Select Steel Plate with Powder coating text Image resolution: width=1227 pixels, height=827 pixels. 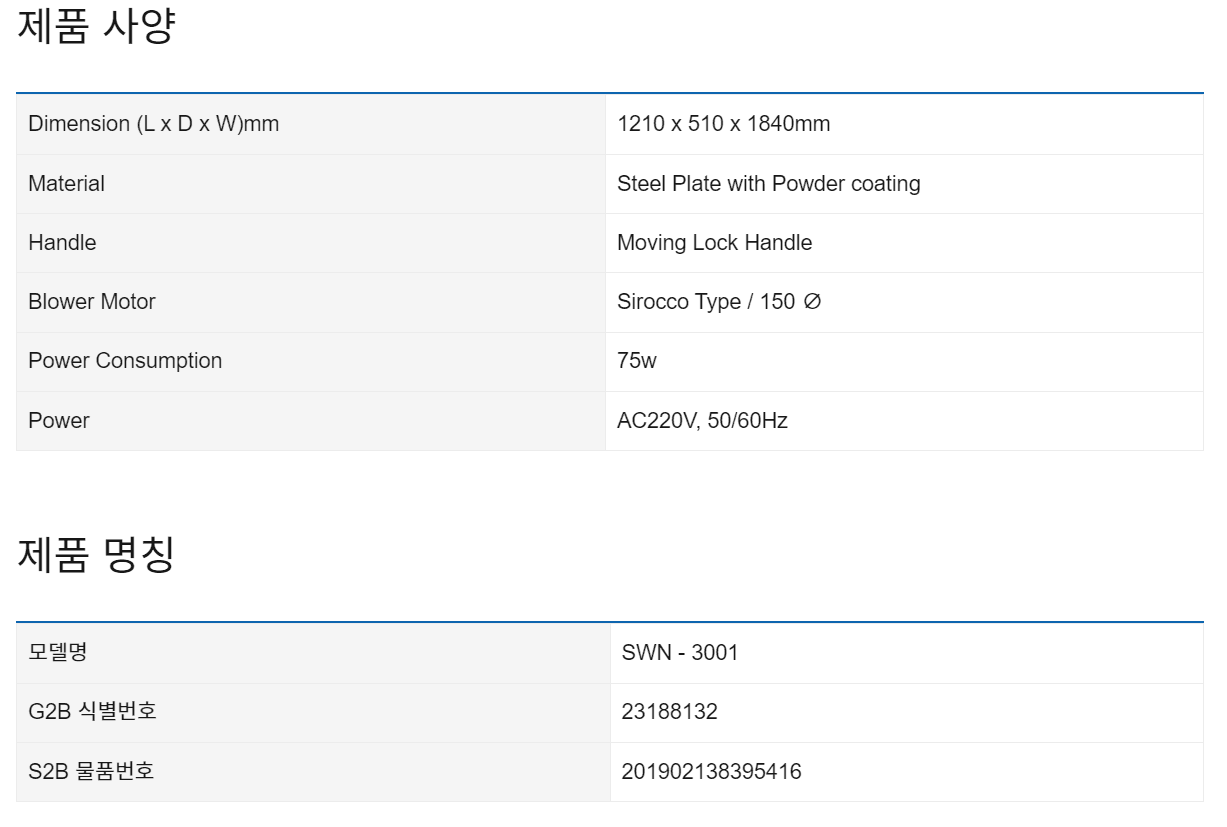click(768, 184)
